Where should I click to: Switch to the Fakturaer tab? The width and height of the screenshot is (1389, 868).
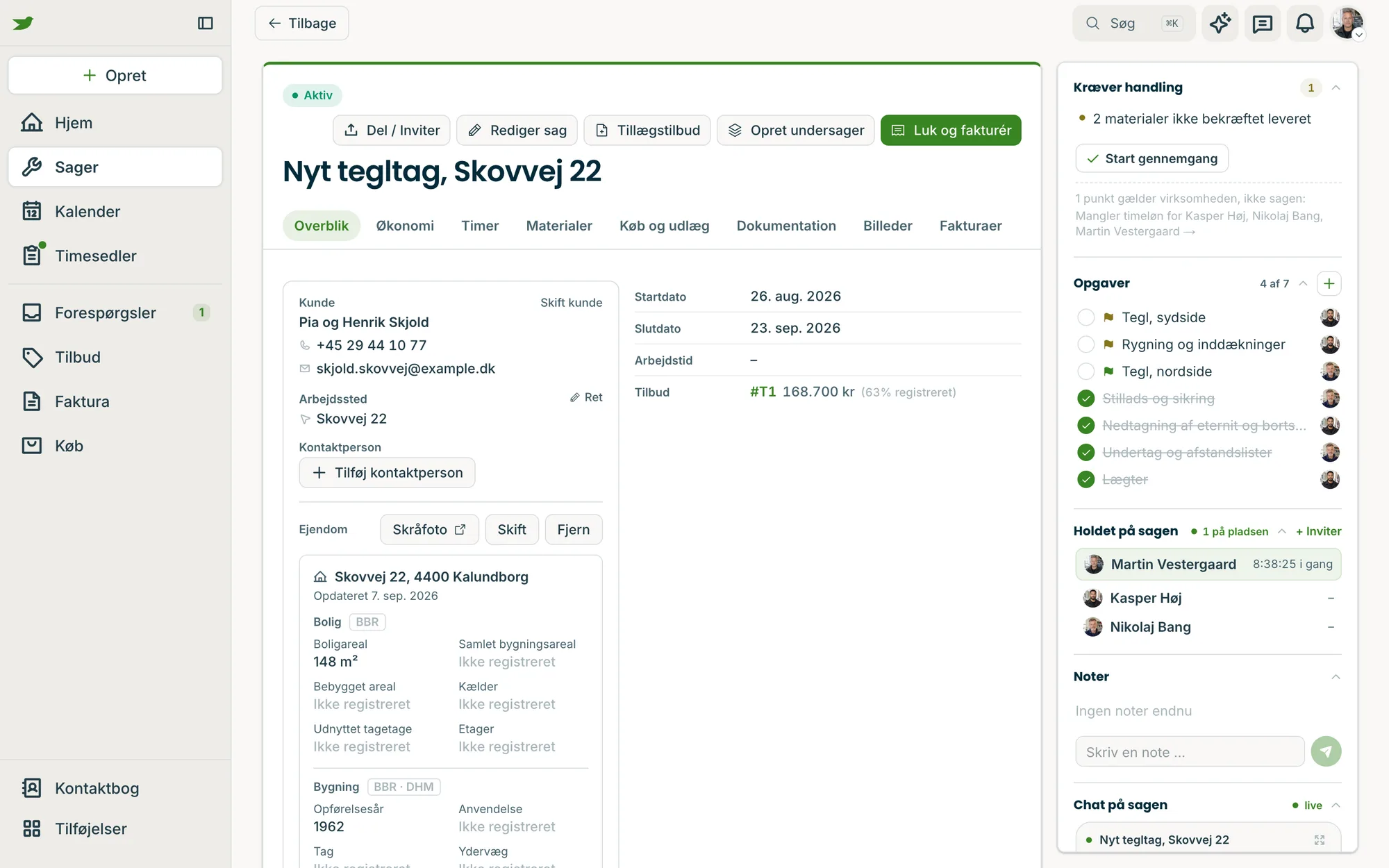(970, 226)
